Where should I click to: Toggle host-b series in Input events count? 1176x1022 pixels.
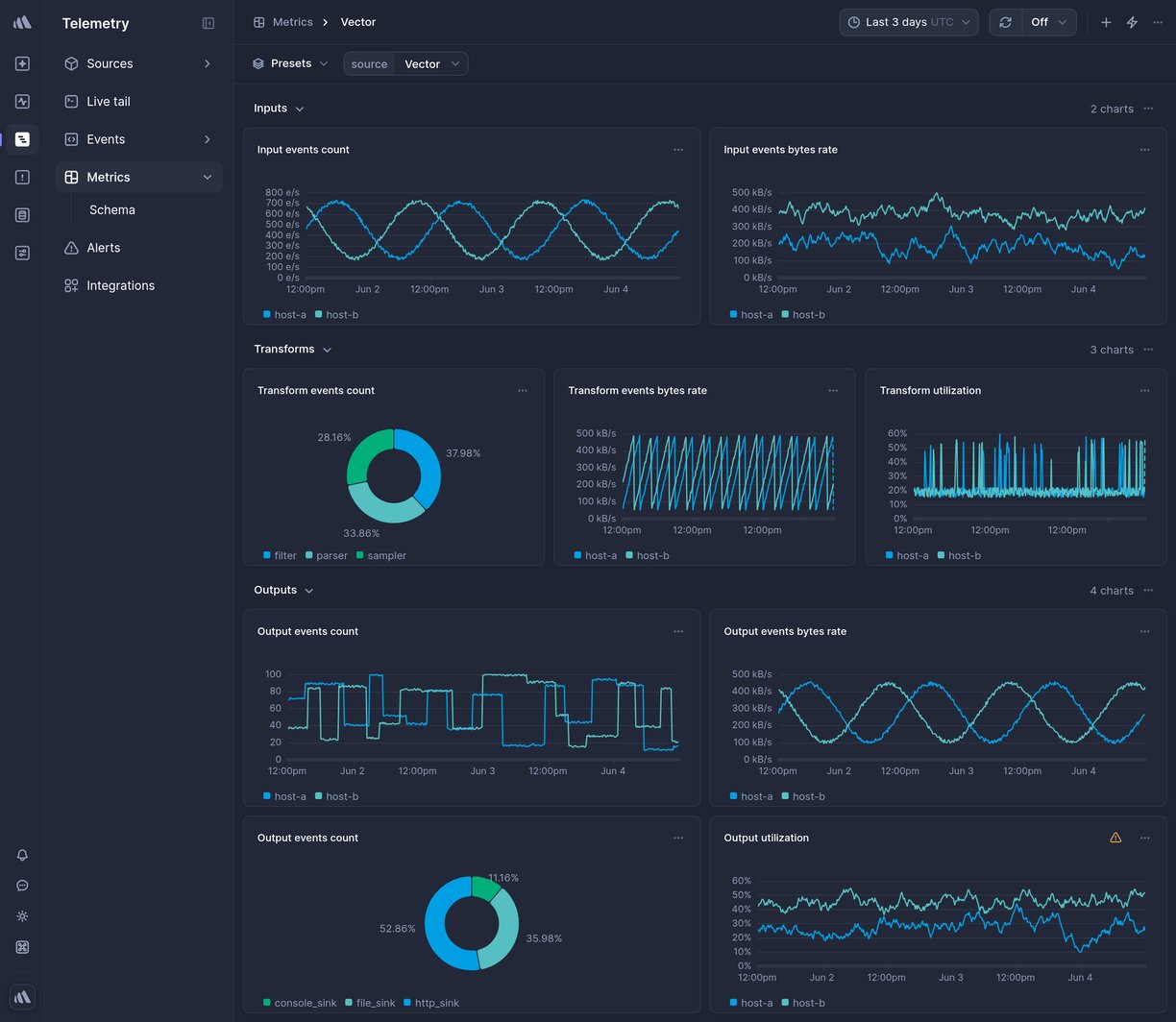coord(336,314)
